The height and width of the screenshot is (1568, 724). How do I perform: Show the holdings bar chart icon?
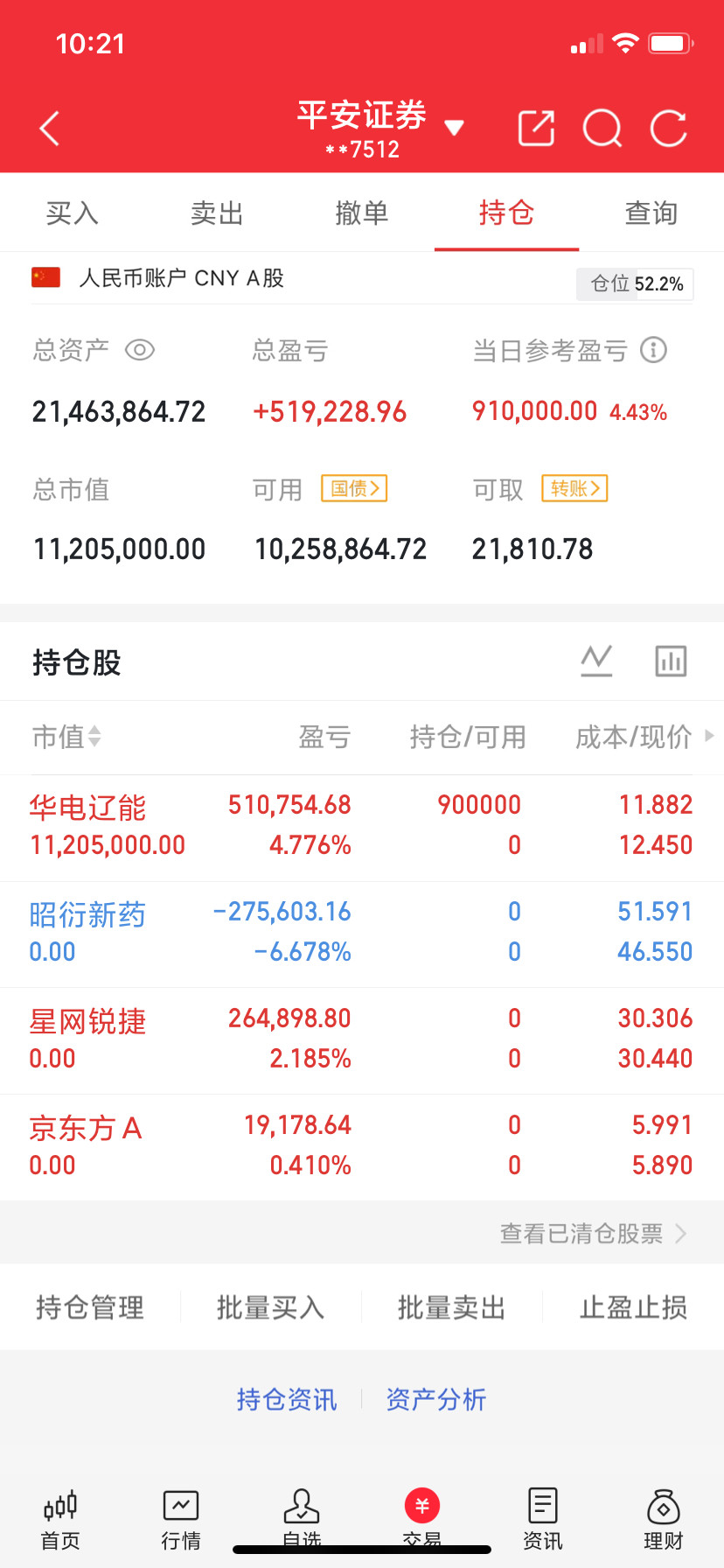point(672,661)
